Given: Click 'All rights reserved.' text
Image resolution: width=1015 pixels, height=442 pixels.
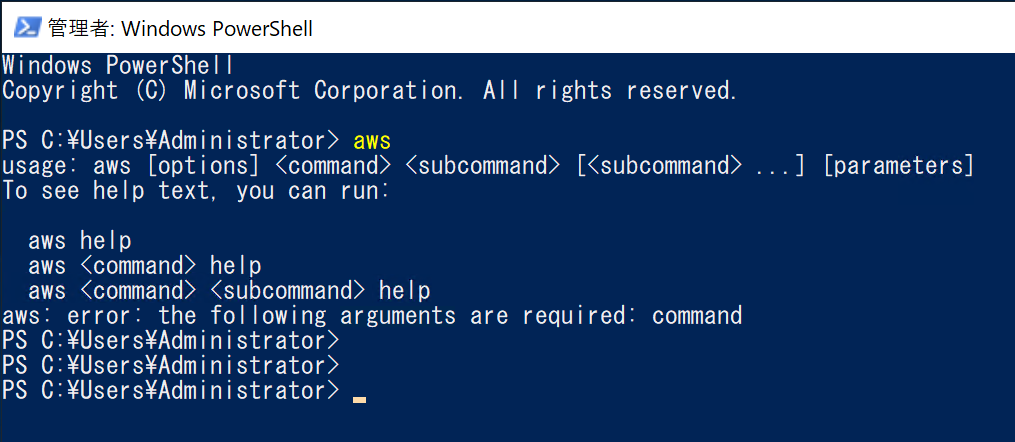Looking at the screenshot, I should [x=610, y=91].
